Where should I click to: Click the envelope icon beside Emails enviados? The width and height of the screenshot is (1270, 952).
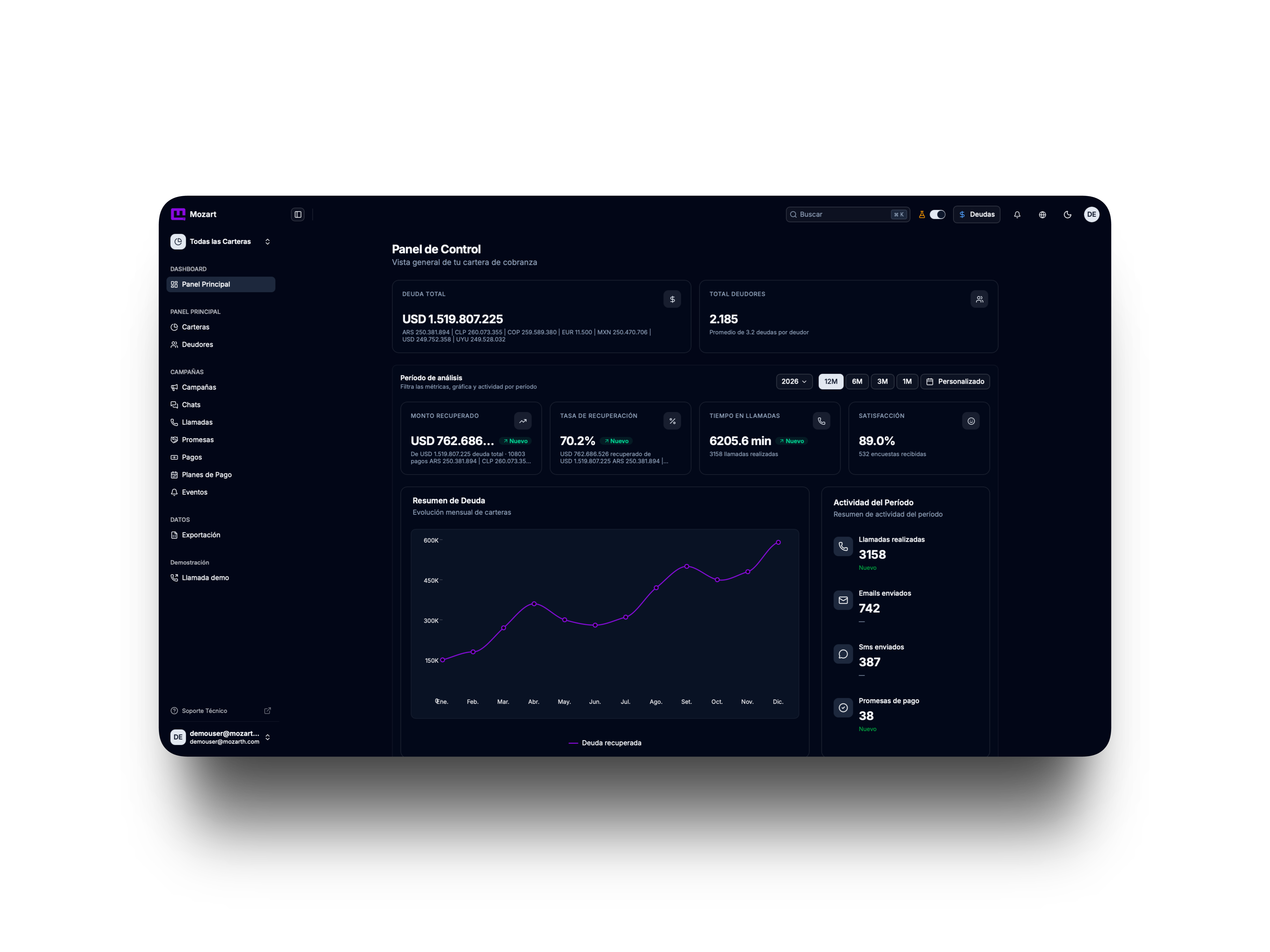click(x=843, y=600)
